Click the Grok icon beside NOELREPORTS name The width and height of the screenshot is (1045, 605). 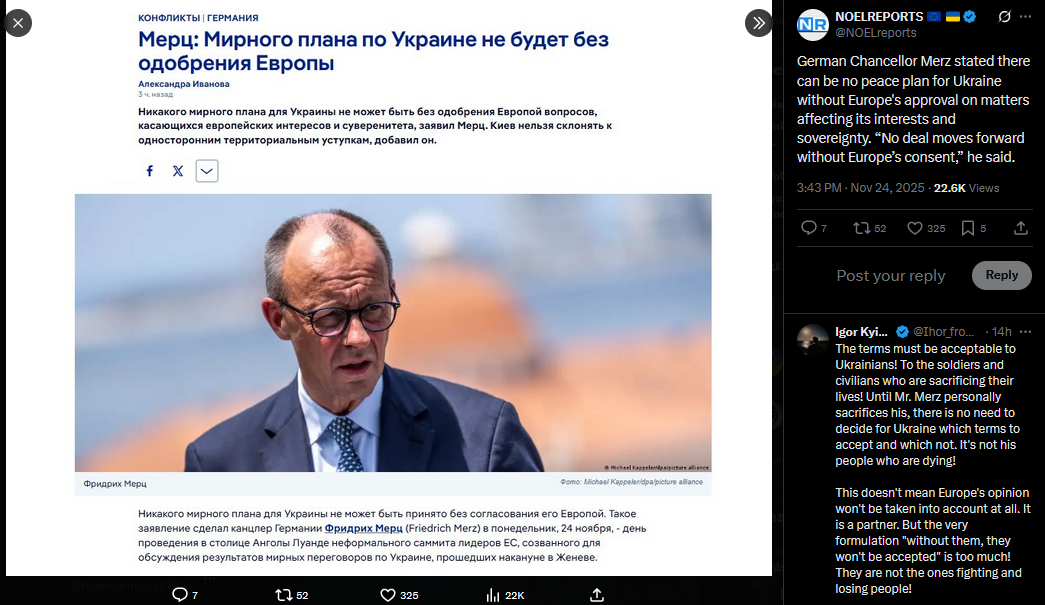[x=1004, y=17]
